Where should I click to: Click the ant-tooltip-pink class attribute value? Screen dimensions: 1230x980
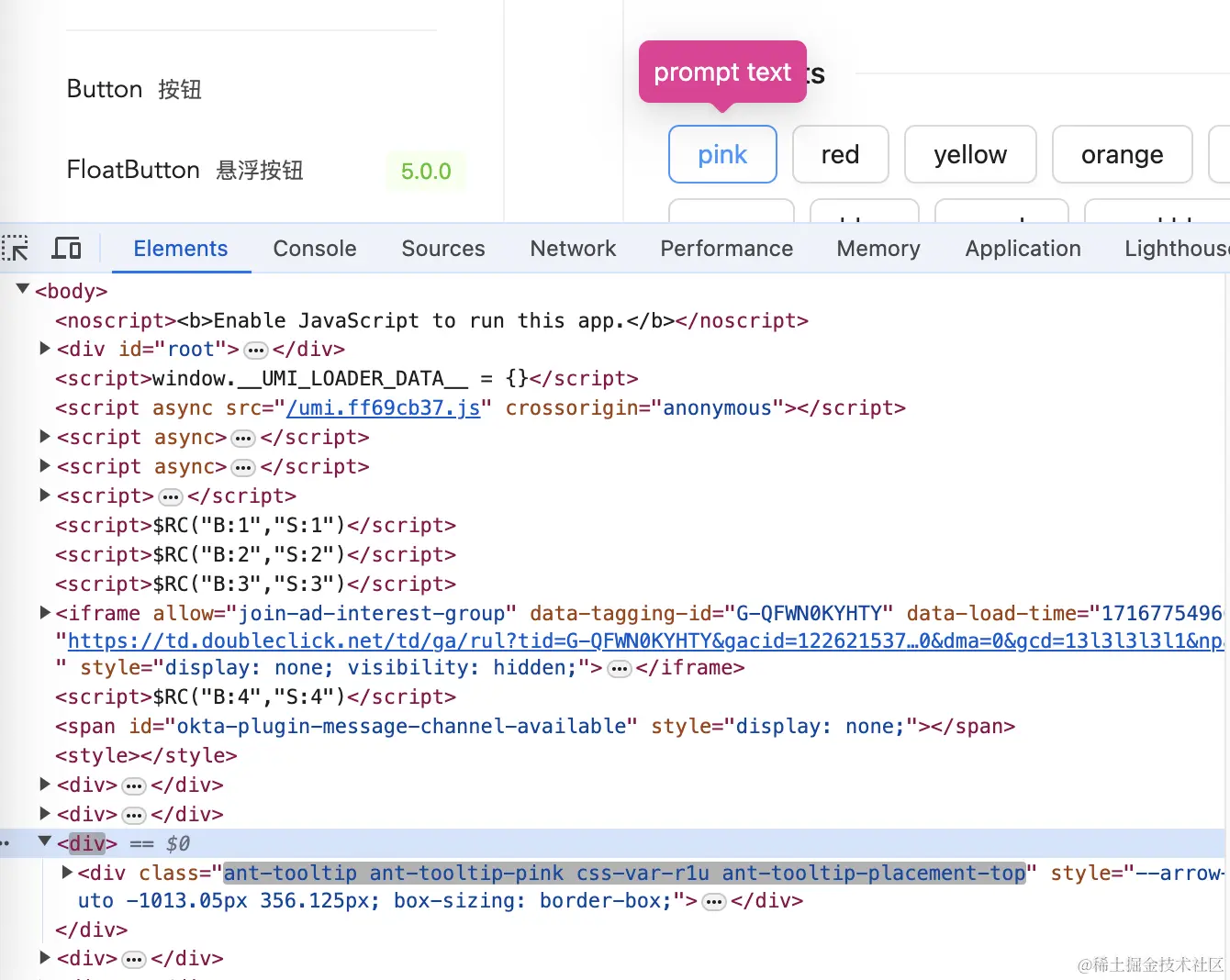point(624,873)
